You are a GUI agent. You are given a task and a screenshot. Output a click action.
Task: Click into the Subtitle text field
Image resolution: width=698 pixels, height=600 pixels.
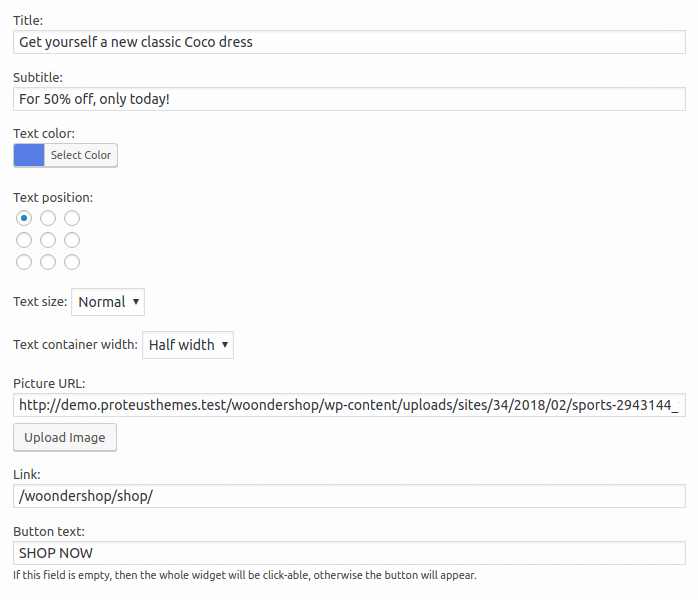click(349, 99)
